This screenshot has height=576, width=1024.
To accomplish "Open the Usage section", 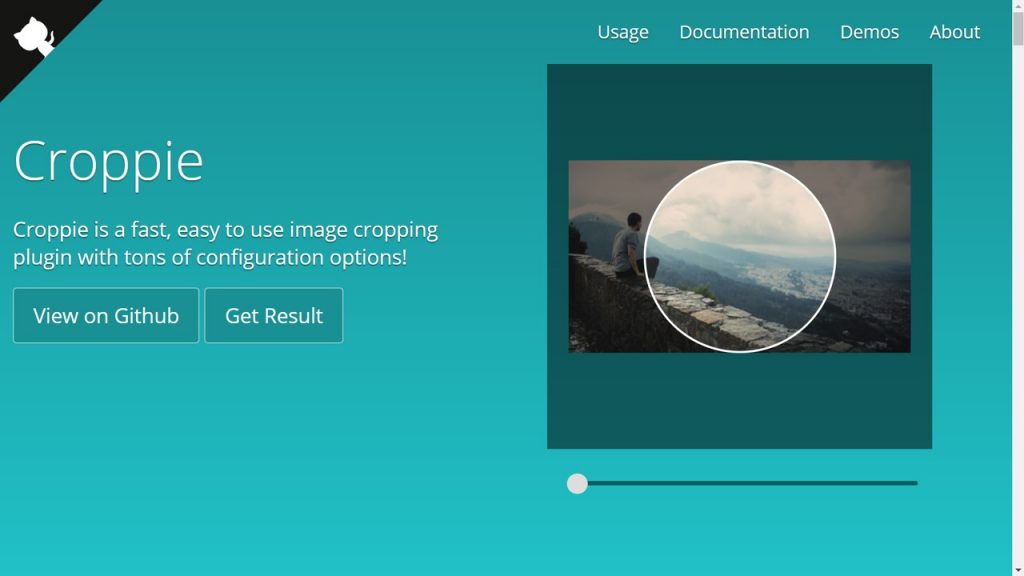I will point(622,32).
